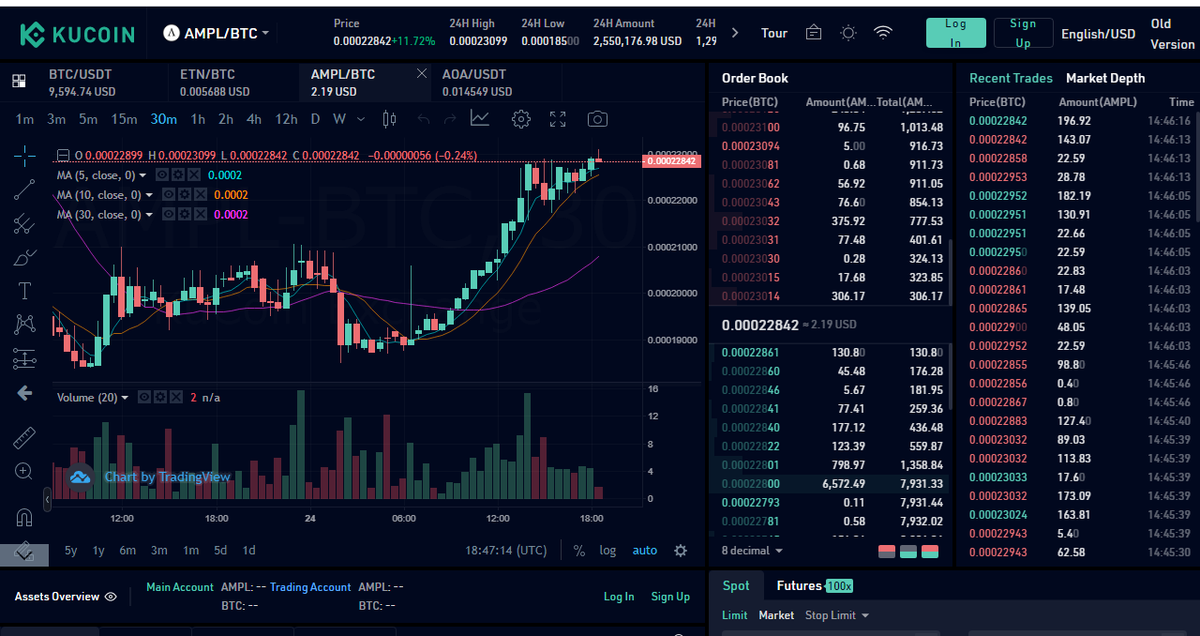1200x636 pixels.
Task: Toggle the magnet mode tool
Action: 25,516
